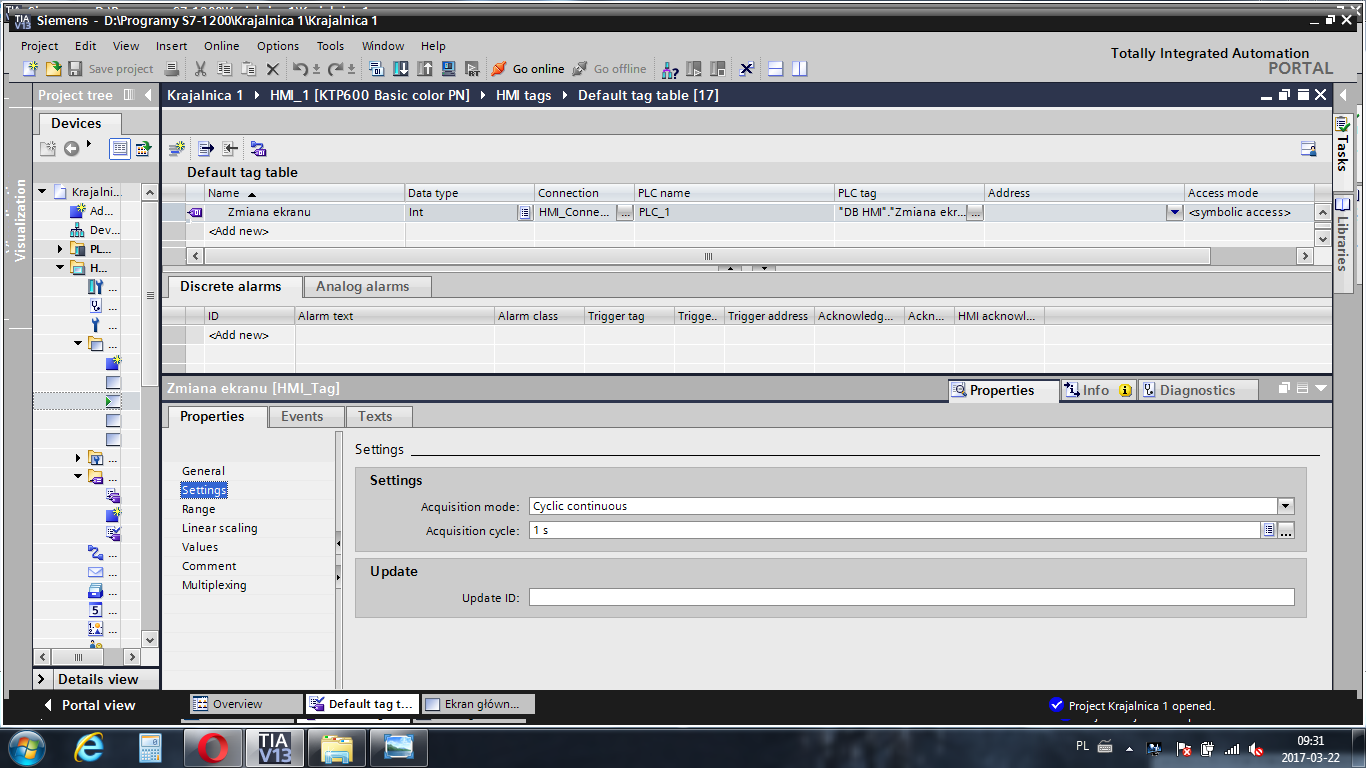Screen dimensions: 1366x768
Task: Cut the selection with the scissors icon
Action: coord(200,69)
